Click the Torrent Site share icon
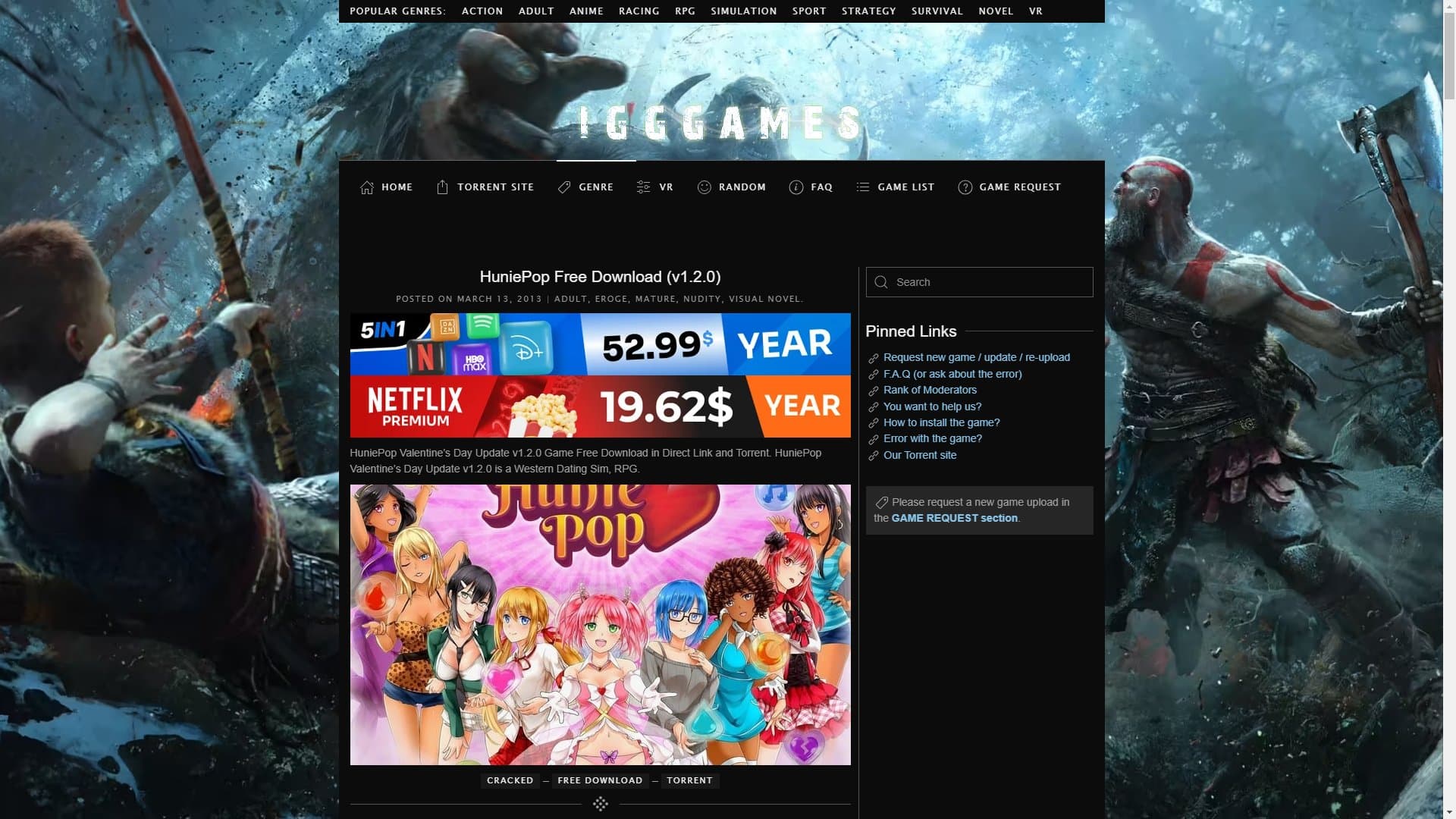1456x819 pixels. 443,187
